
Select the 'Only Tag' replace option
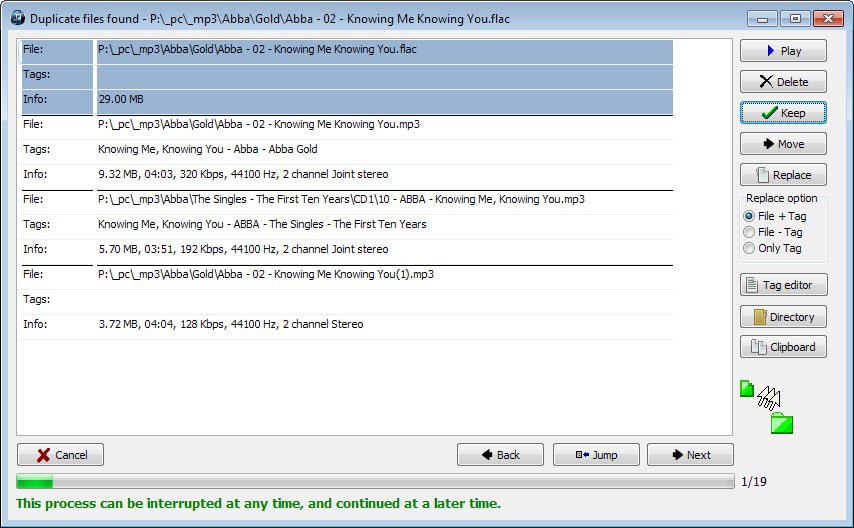749,248
